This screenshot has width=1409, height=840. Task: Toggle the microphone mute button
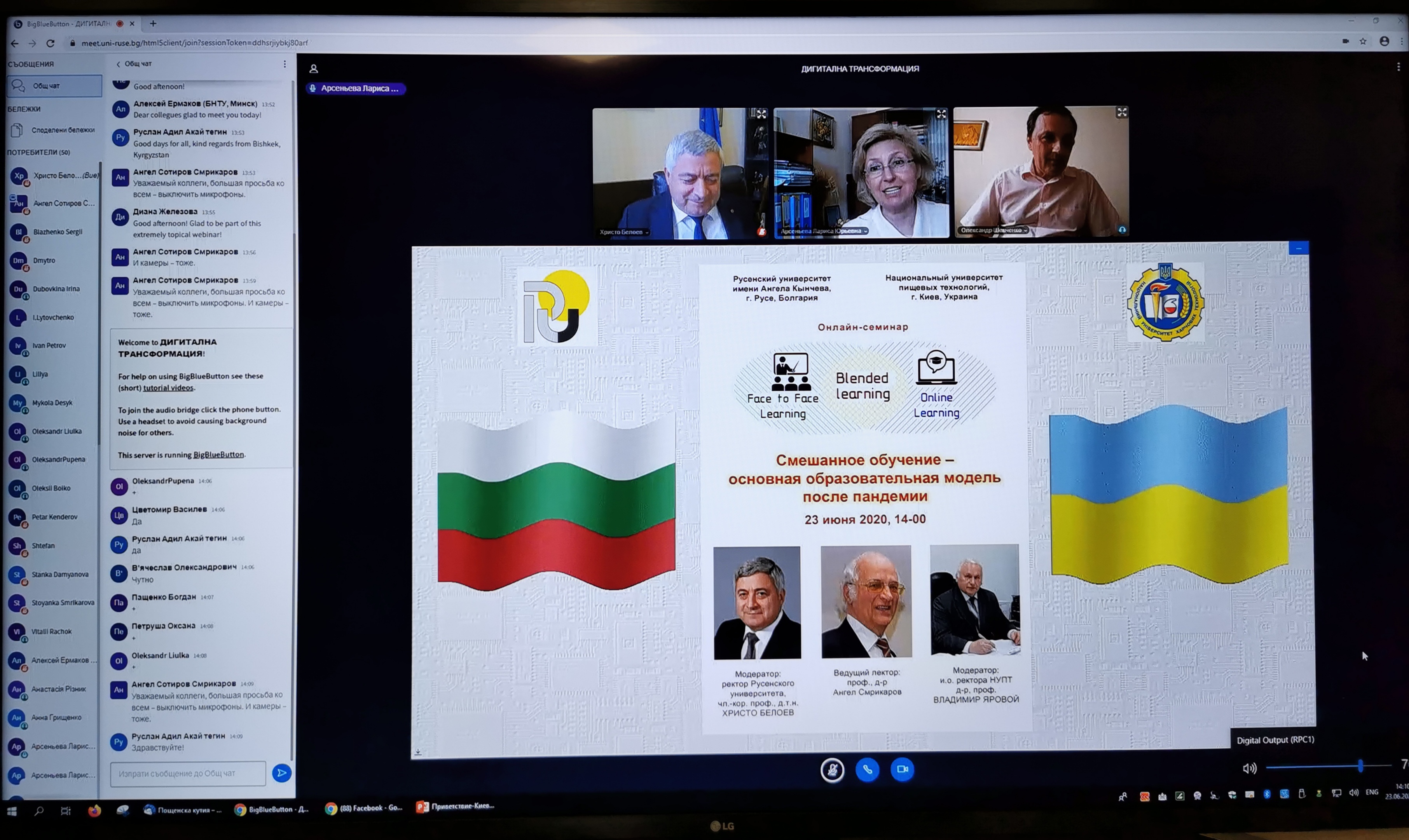click(x=832, y=770)
